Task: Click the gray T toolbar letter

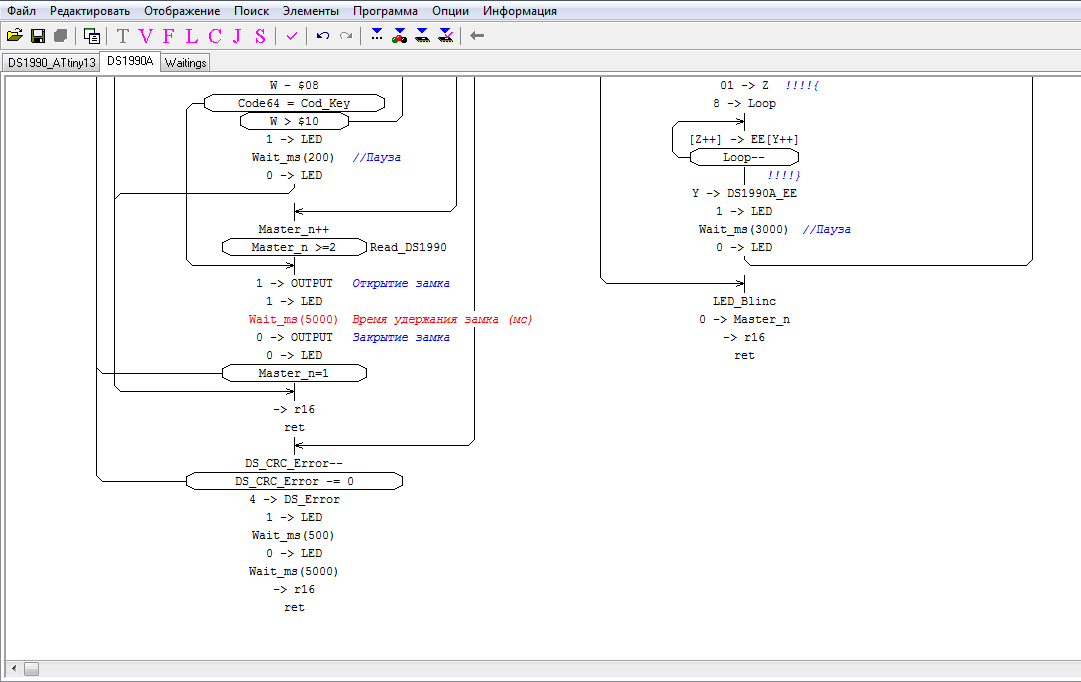Action: coord(123,36)
